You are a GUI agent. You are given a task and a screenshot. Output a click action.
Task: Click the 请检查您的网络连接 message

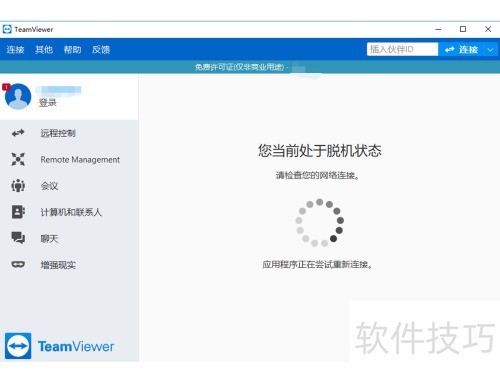click(x=317, y=175)
